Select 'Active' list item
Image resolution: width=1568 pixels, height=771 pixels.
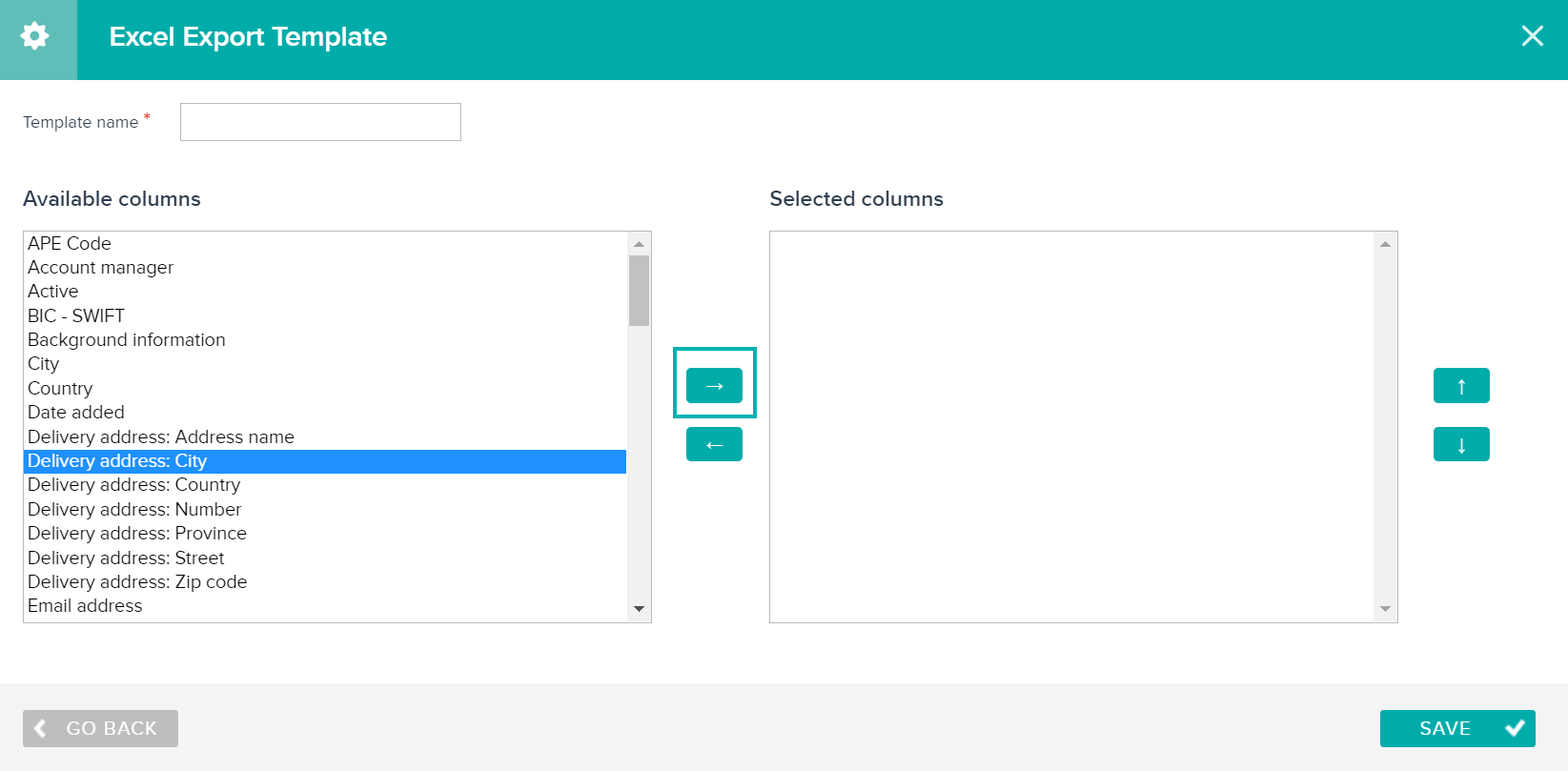[325, 292]
